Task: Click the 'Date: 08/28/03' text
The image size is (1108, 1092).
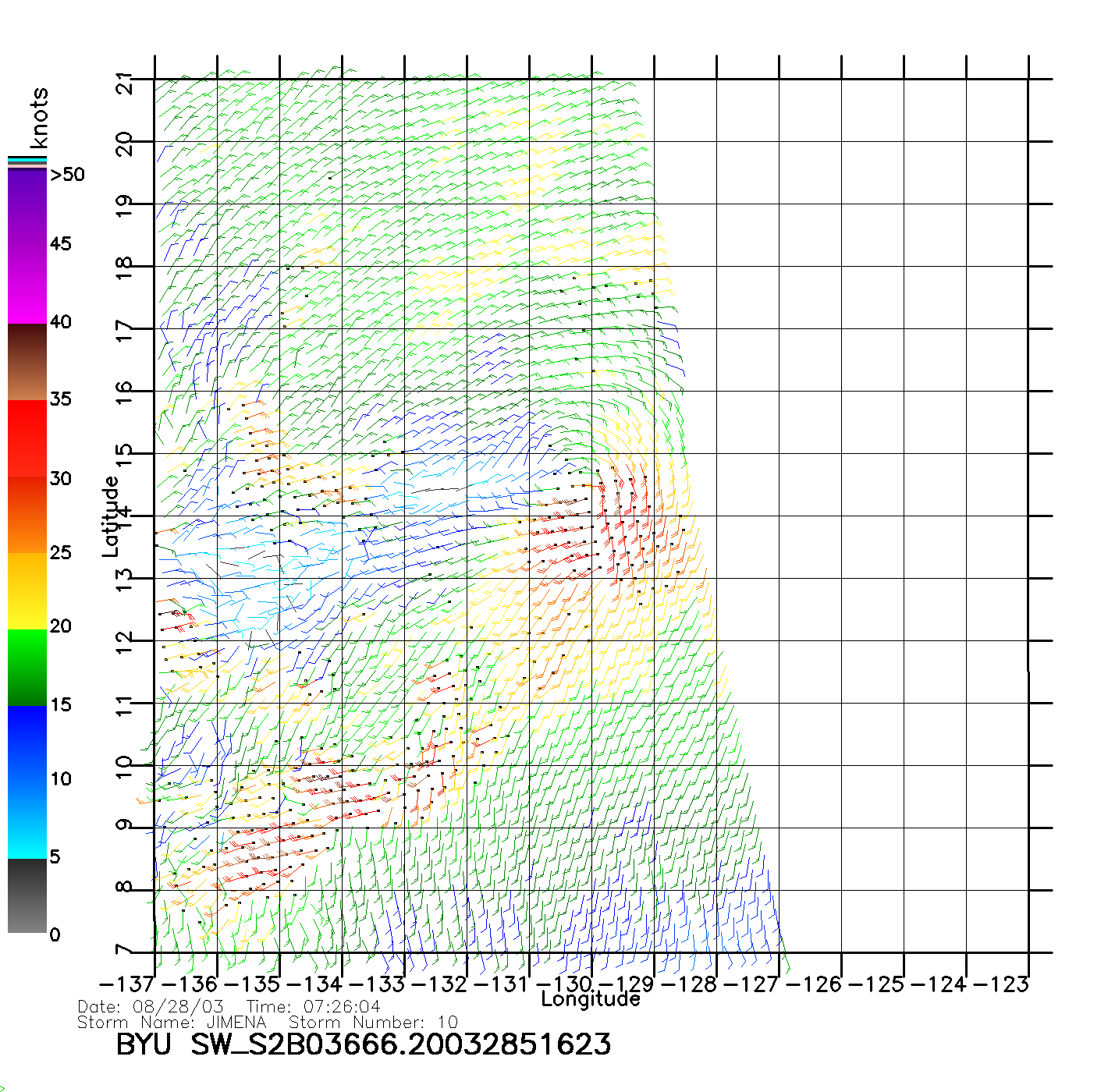Action: [x=151, y=1007]
